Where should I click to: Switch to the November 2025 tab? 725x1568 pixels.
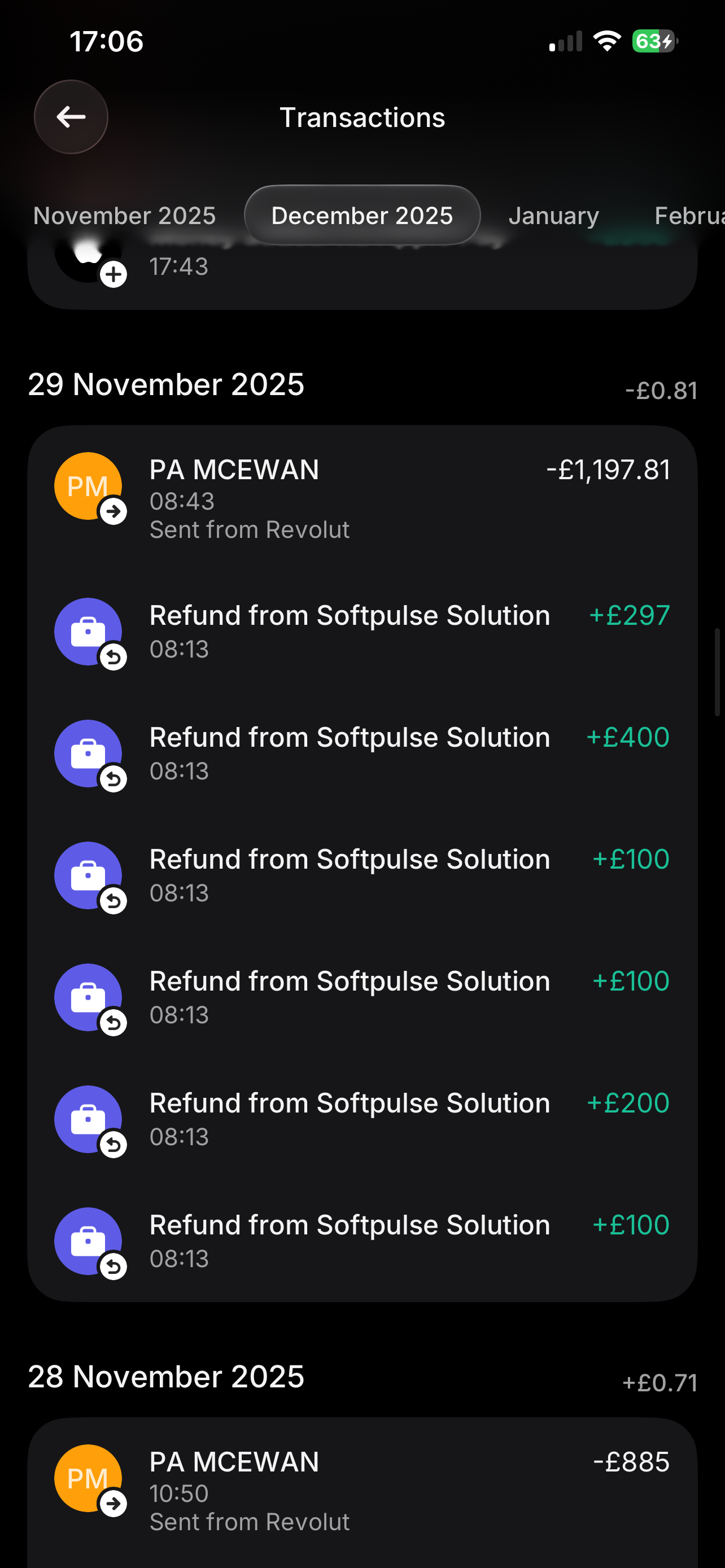tap(125, 216)
